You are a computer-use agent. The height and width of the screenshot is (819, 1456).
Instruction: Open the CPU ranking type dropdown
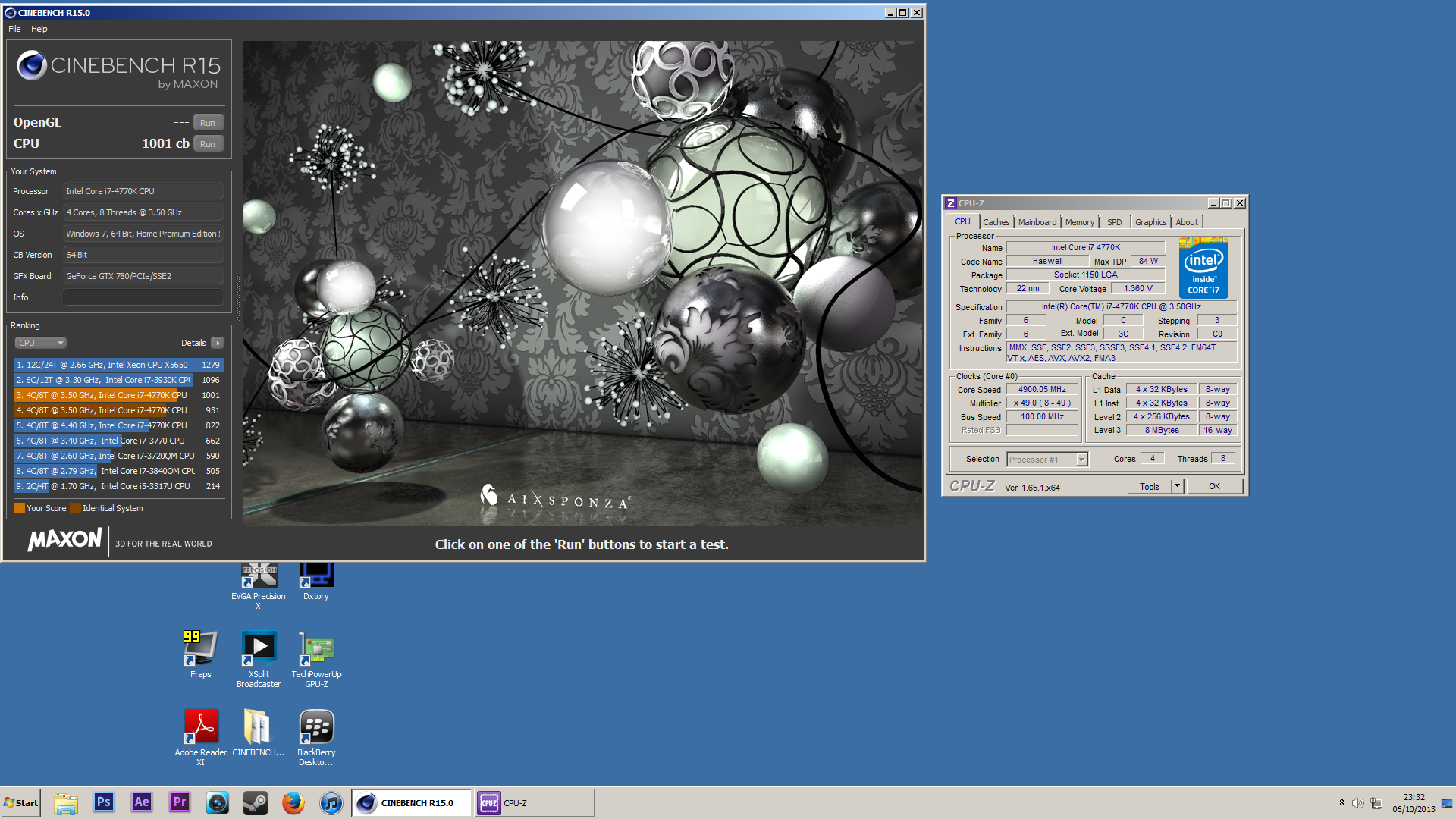coord(41,343)
